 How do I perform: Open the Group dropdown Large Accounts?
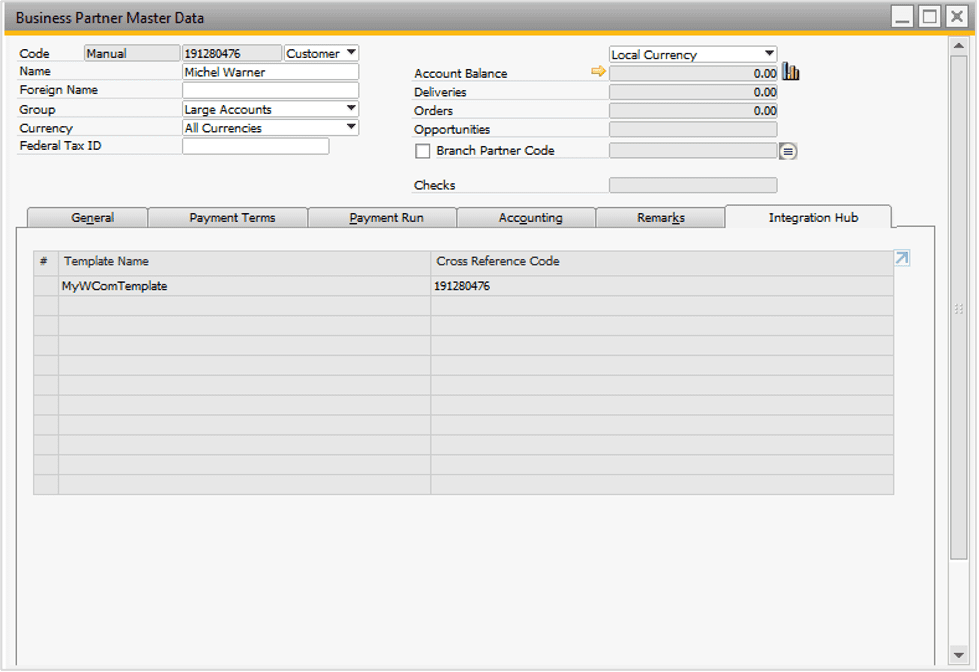point(270,109)
